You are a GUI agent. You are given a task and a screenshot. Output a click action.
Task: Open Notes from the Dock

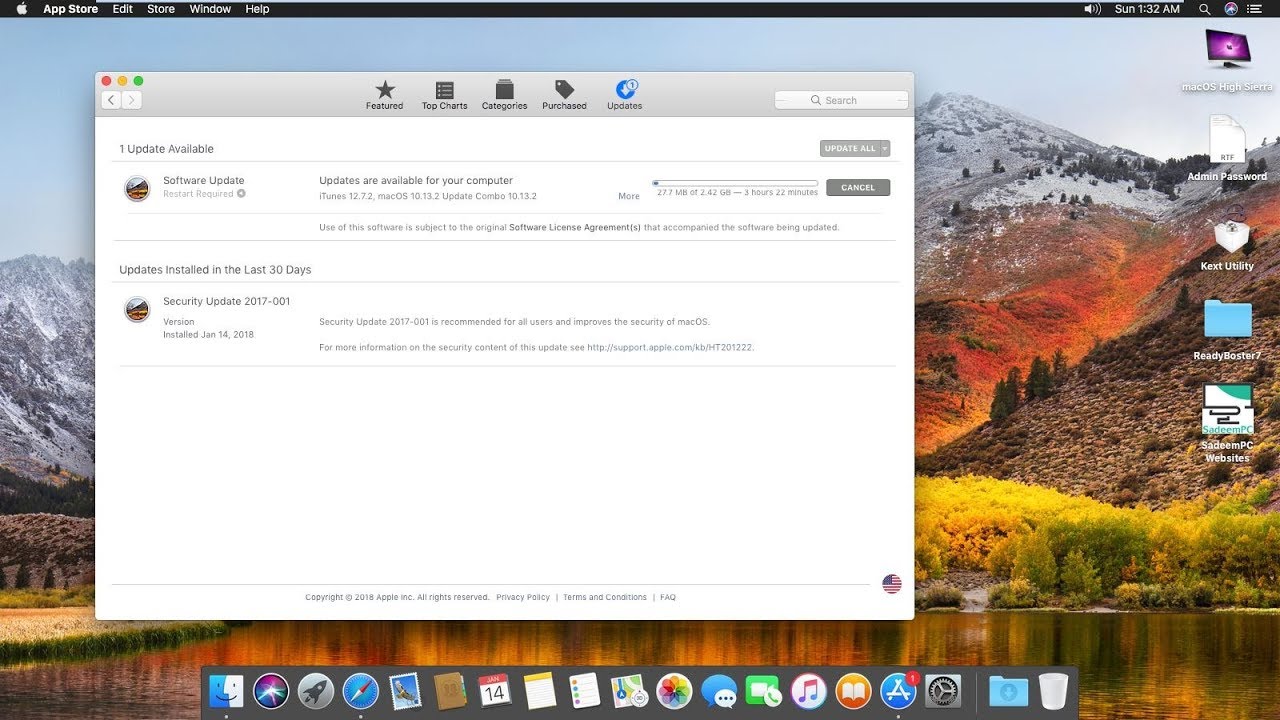[x=540, y=691]
